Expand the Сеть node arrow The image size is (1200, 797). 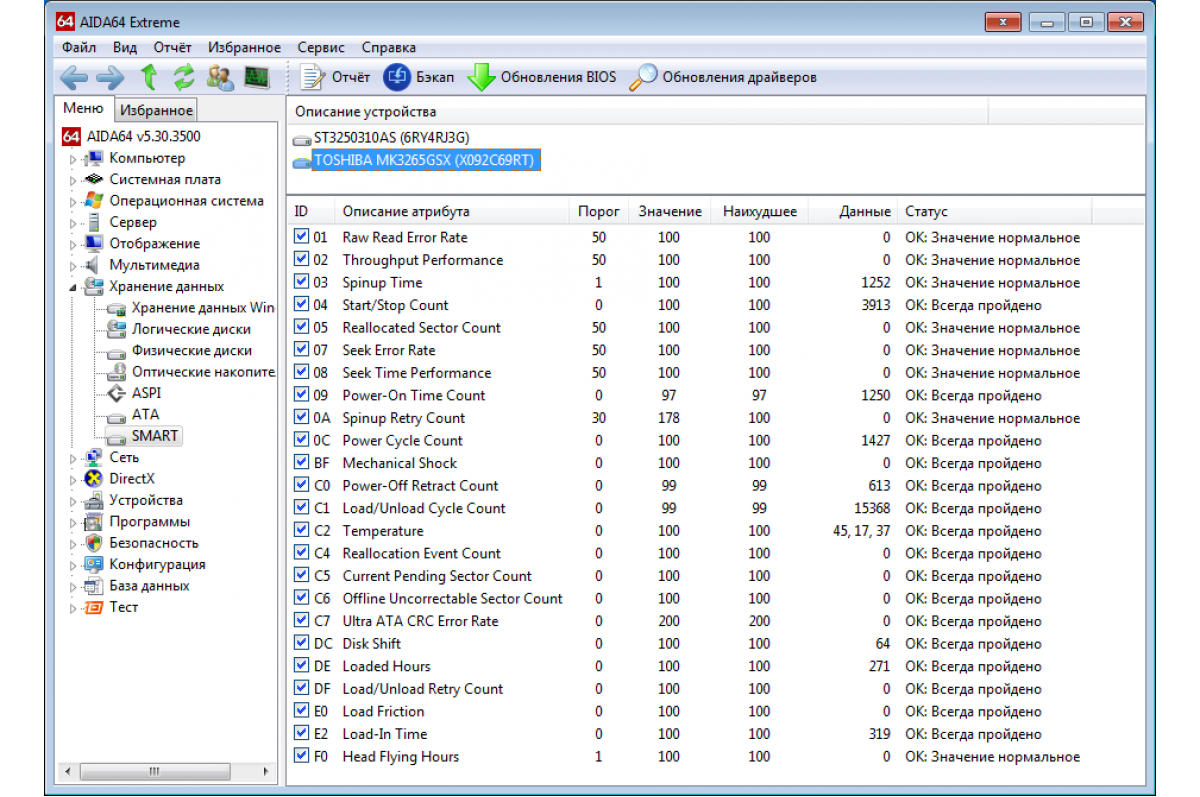pyautogui.click(x=72, y=458)
